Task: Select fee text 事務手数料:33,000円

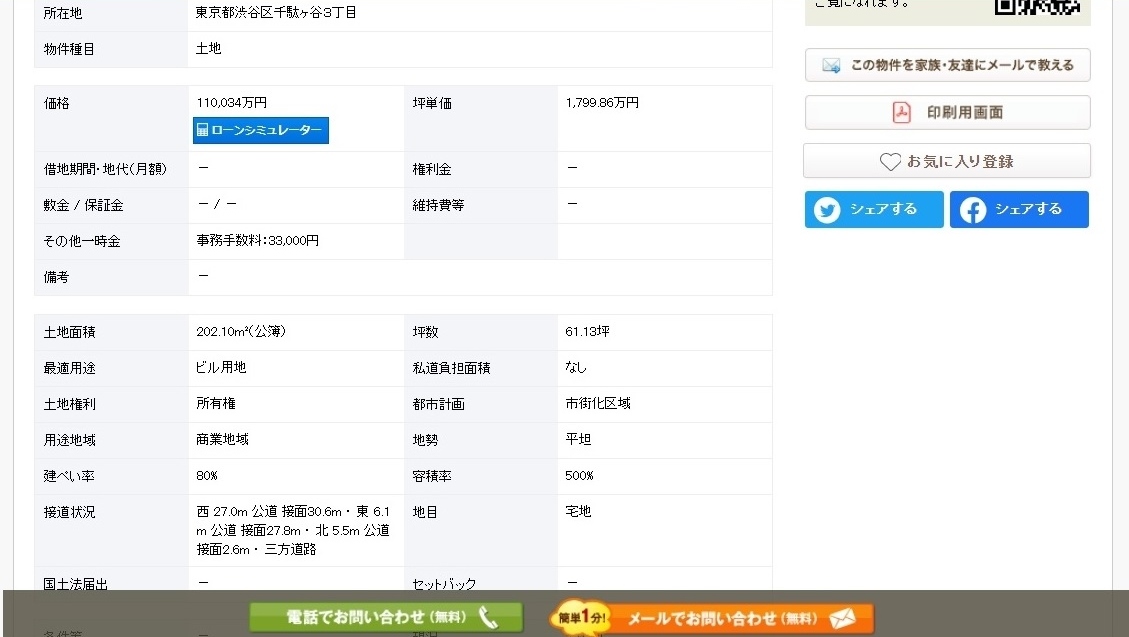Action: click(x=257, y=240)
